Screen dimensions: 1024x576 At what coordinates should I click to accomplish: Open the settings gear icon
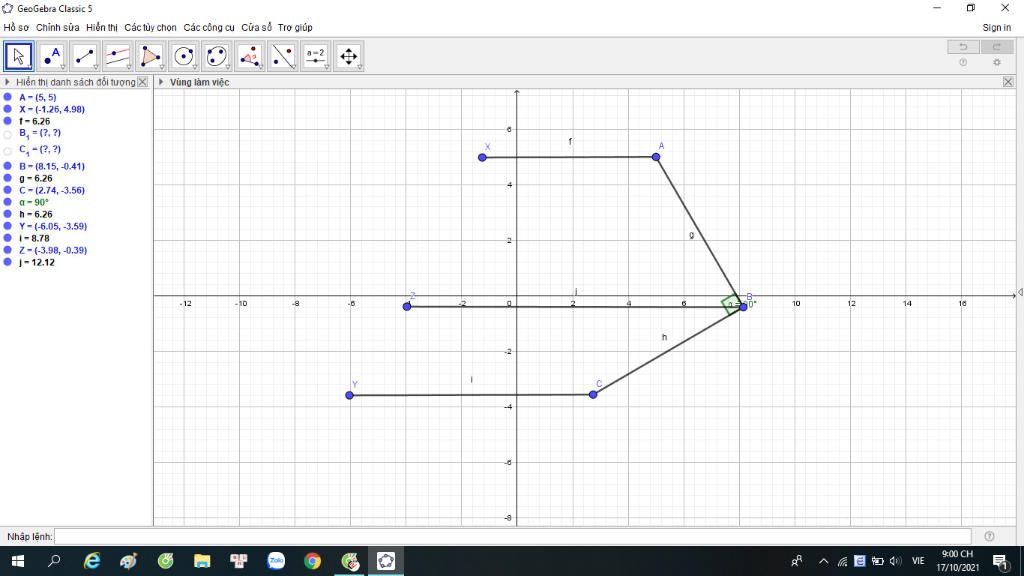click(x=997, y=63)
